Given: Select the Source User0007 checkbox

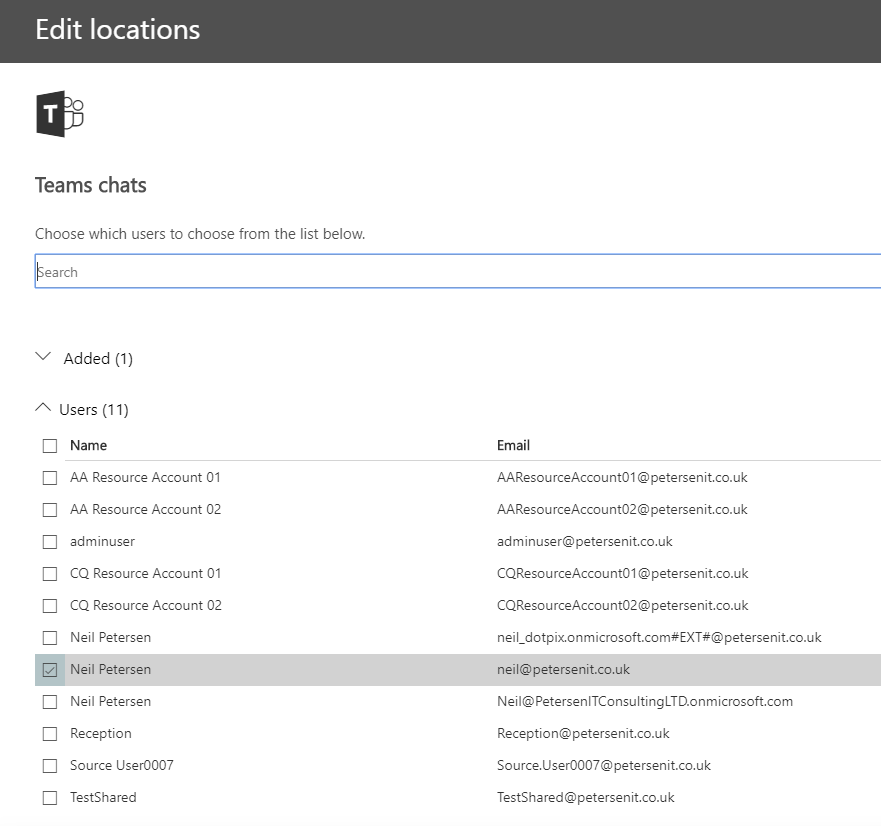Looking at the screenshot, I should coord(50,766).
